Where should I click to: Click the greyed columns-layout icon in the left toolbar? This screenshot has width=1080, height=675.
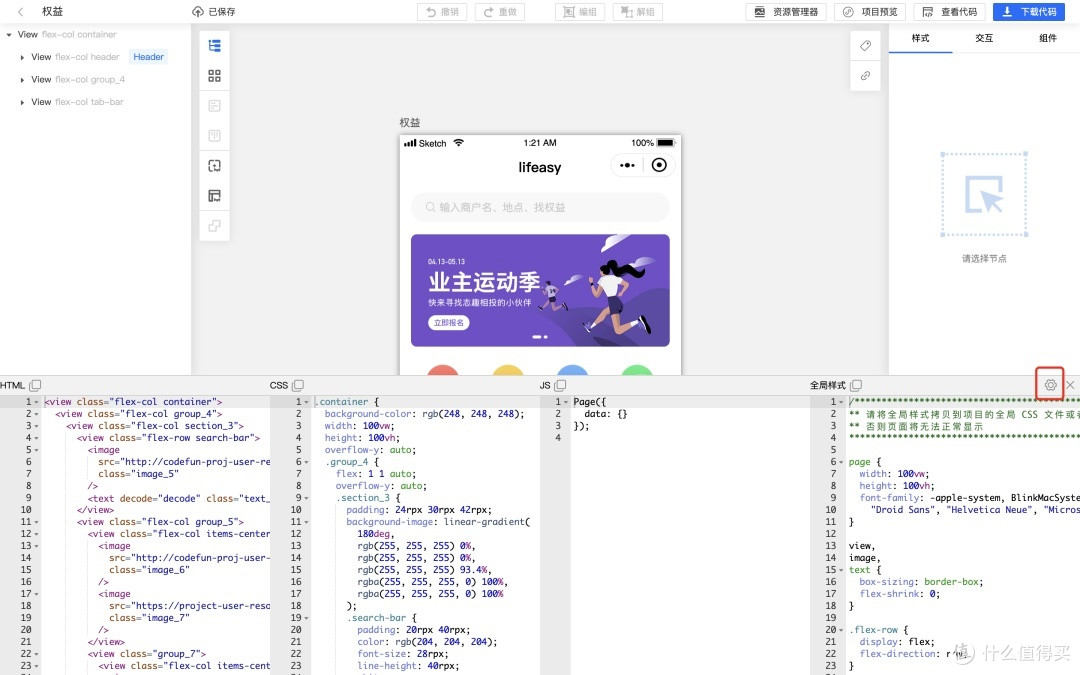pos(215,136)
